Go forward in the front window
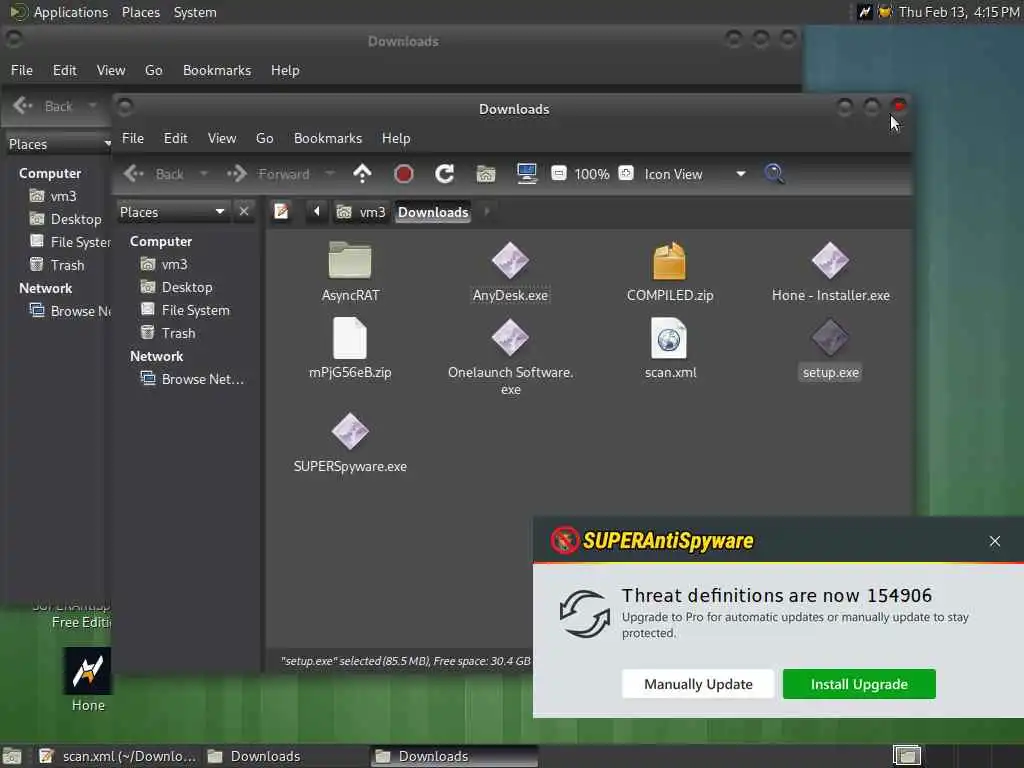Image resolution: width=1024 pixels, height=768 pixels. pyautogui.click(x=268, y=174)
